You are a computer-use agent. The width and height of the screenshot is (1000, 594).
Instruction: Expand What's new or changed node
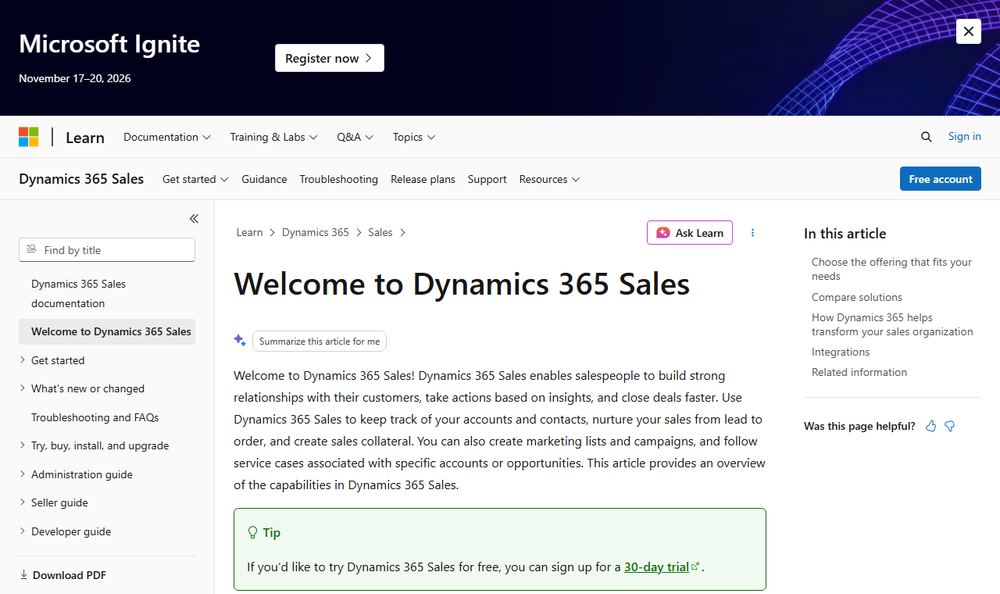coord(22,388)
